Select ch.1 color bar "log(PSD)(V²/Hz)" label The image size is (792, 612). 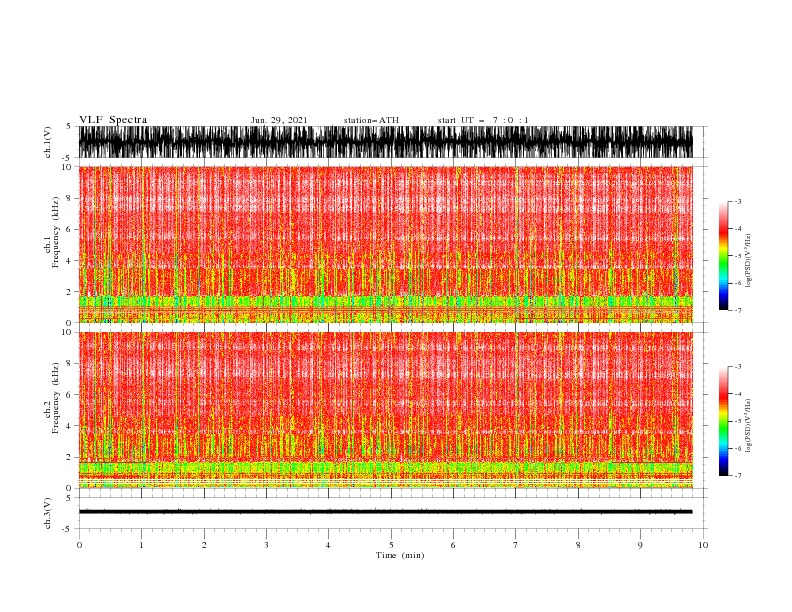click(748, 261)
